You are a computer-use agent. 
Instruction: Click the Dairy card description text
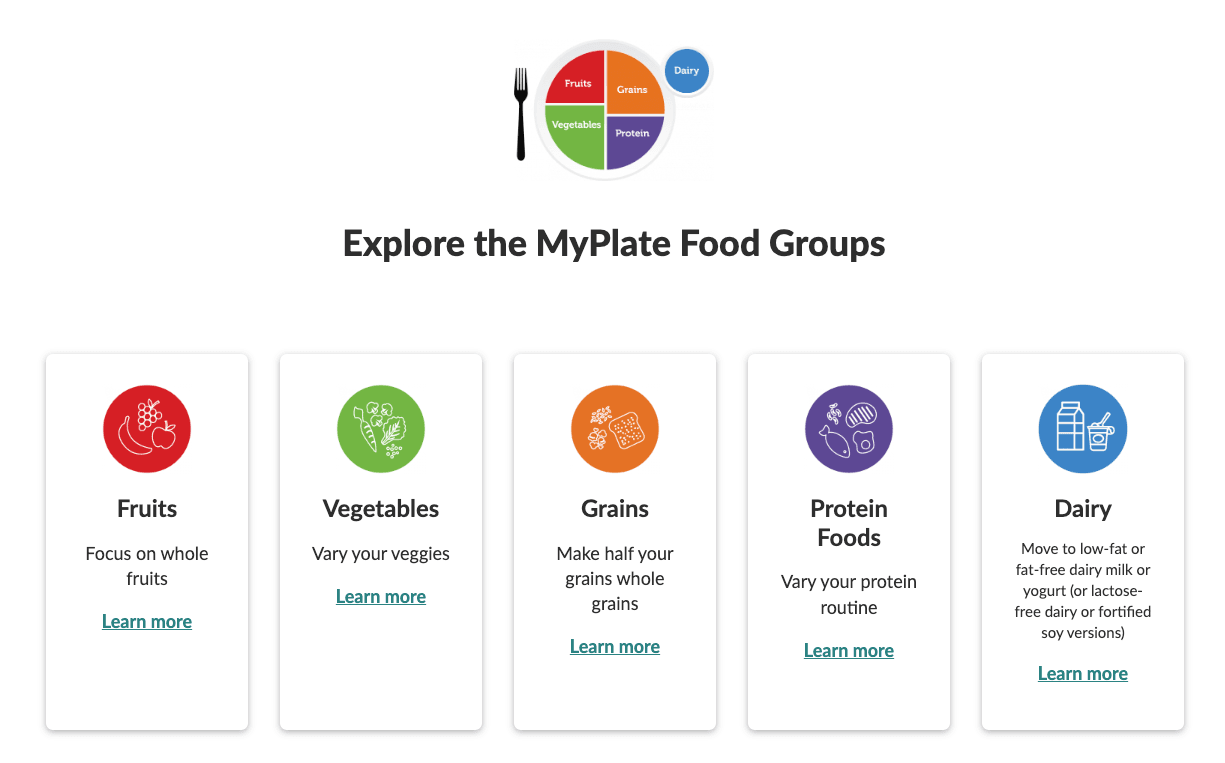[x=1083, y=591]
